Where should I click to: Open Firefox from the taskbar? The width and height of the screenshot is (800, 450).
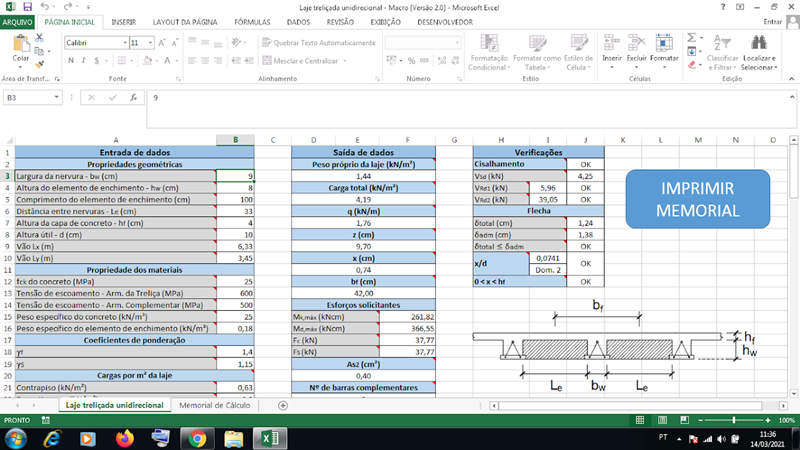click(x=124, y=438)
